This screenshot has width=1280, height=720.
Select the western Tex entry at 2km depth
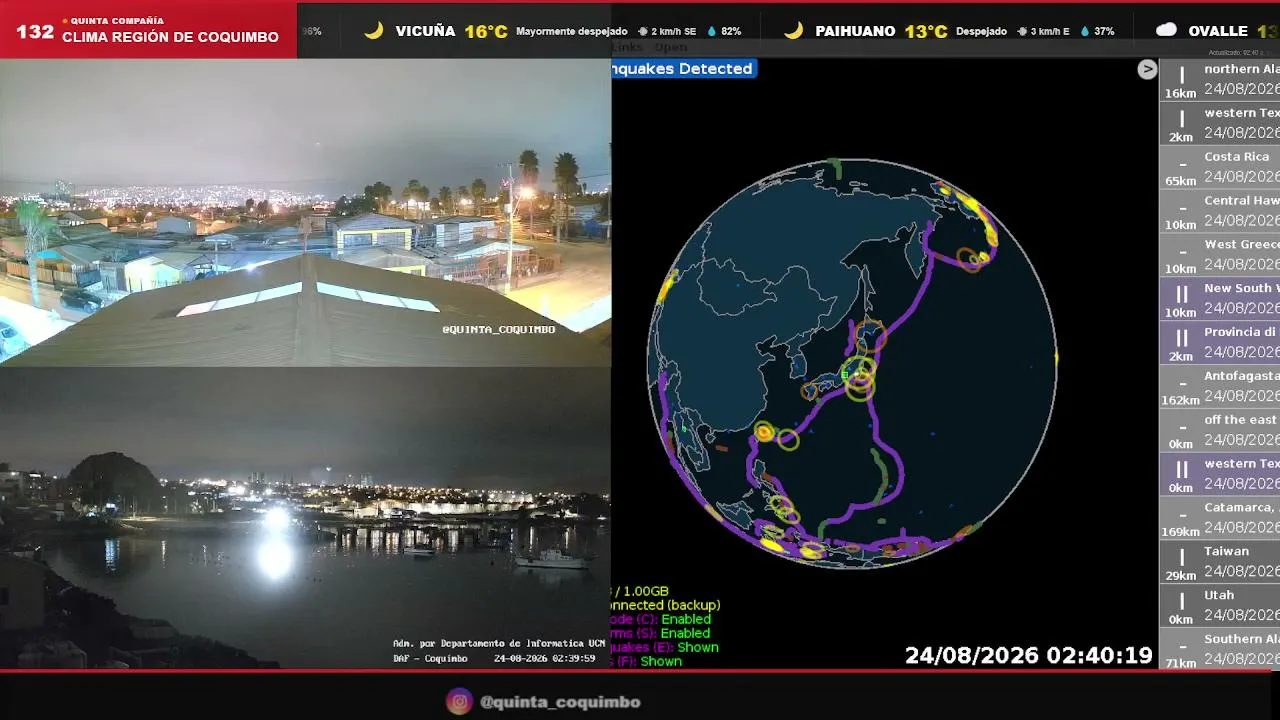tap(1220, 124)
